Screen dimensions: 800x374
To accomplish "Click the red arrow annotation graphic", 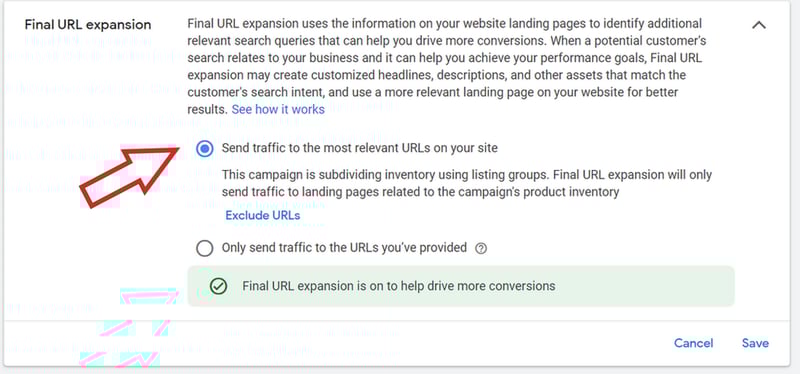I will tap(129, 177).
